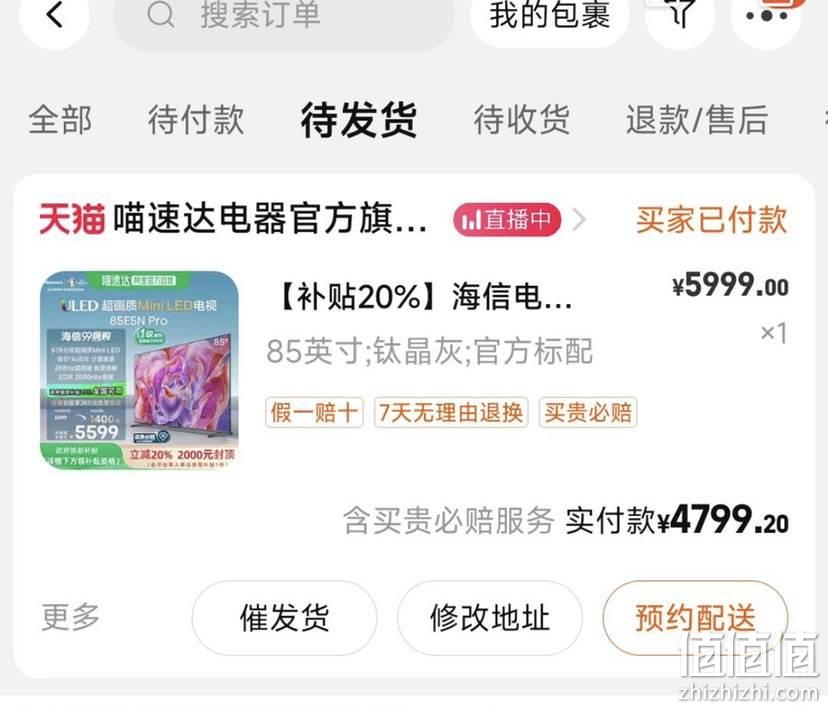Expand the 更多 options

point(71,617)
